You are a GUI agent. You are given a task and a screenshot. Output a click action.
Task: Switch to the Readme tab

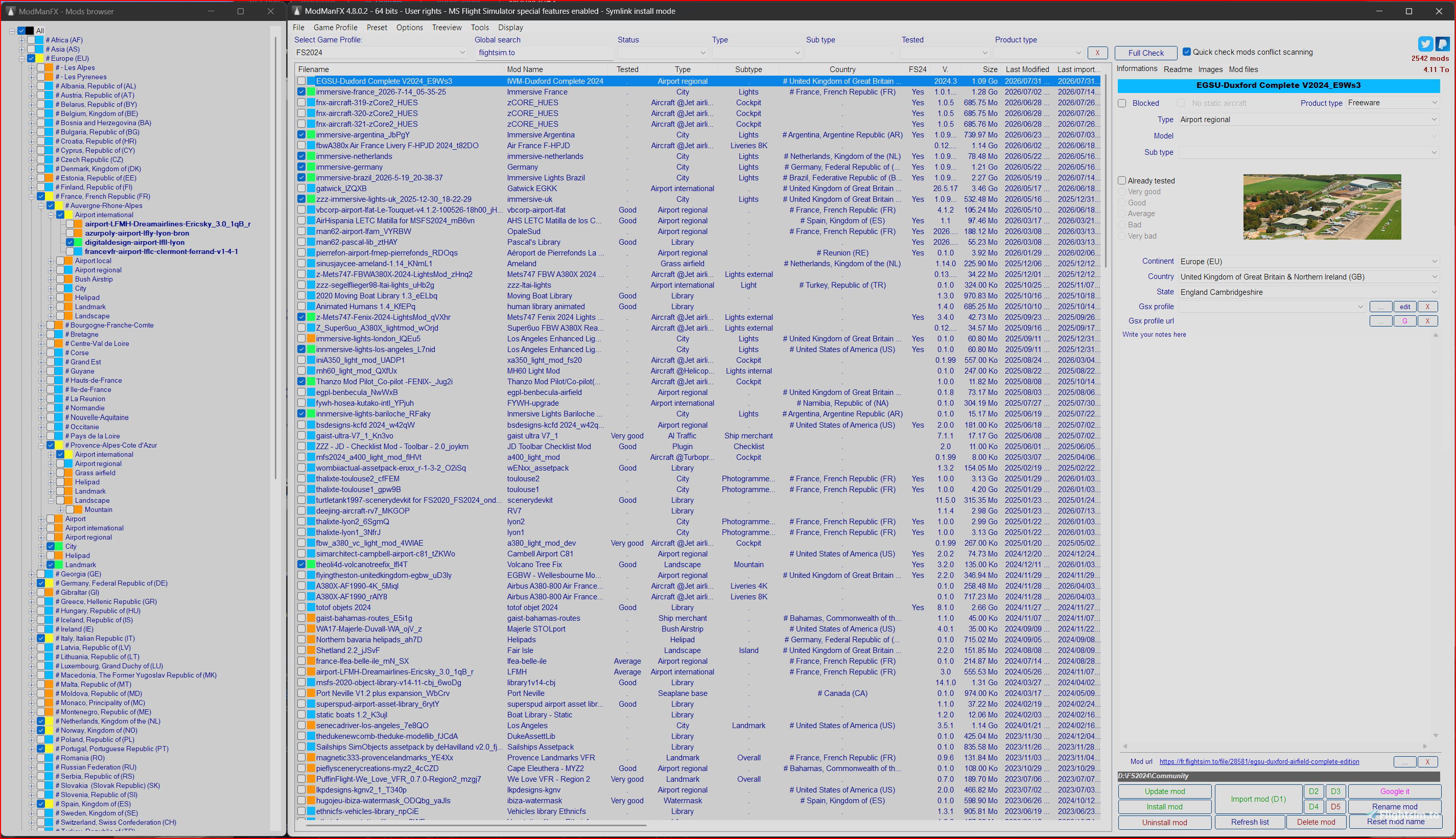[1178, 69]
